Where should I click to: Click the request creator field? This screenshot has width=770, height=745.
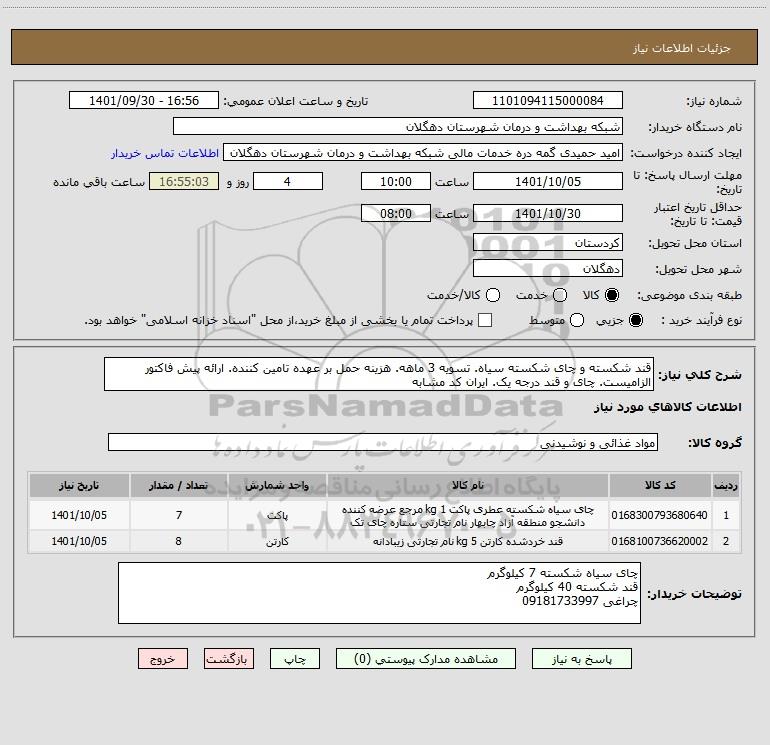423,152
